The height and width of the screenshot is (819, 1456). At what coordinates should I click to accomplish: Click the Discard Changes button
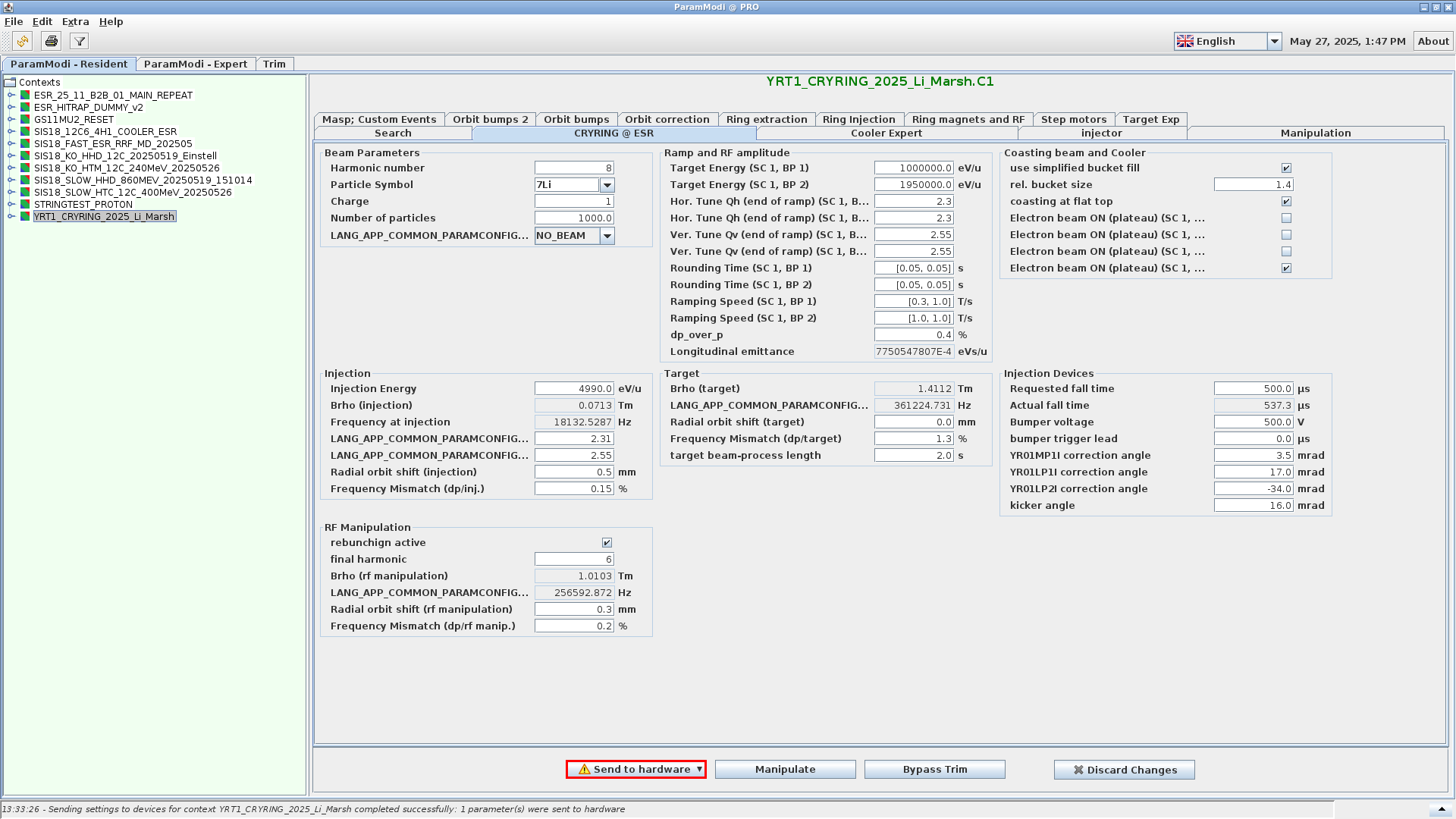tap(1124, 770)
